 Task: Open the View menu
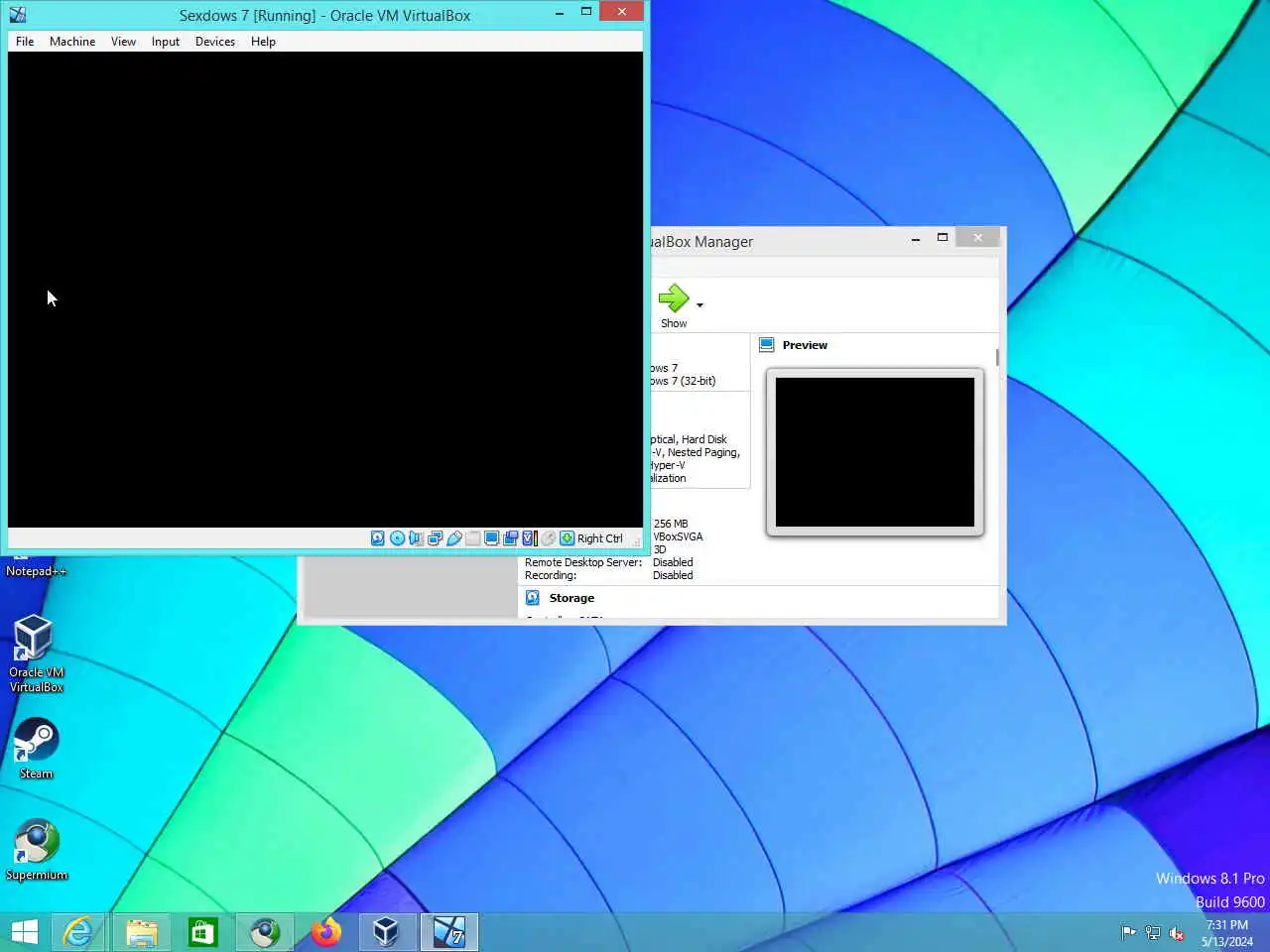click(x=123, y=42)
